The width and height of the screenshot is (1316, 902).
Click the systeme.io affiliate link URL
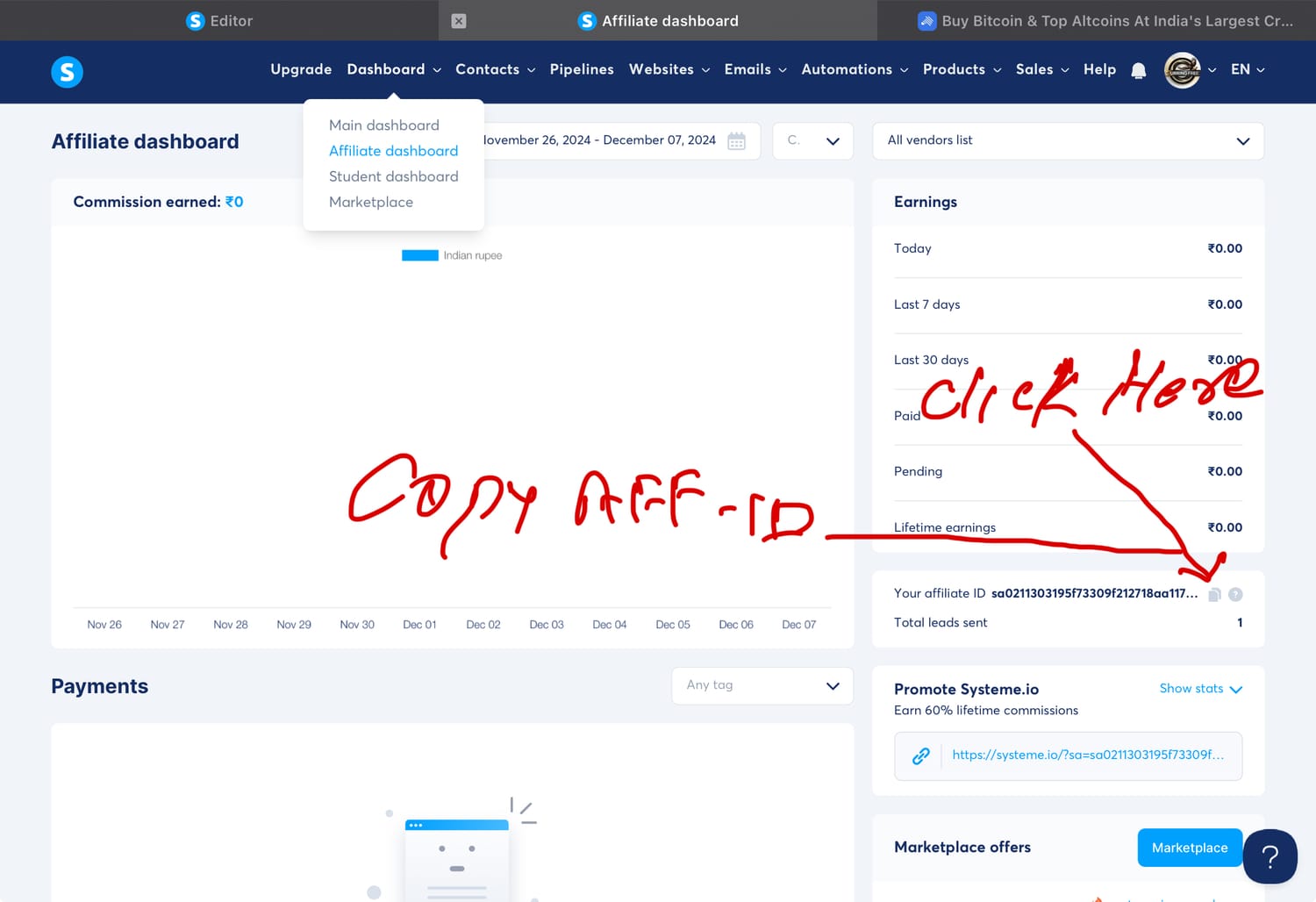[1088, 755]
